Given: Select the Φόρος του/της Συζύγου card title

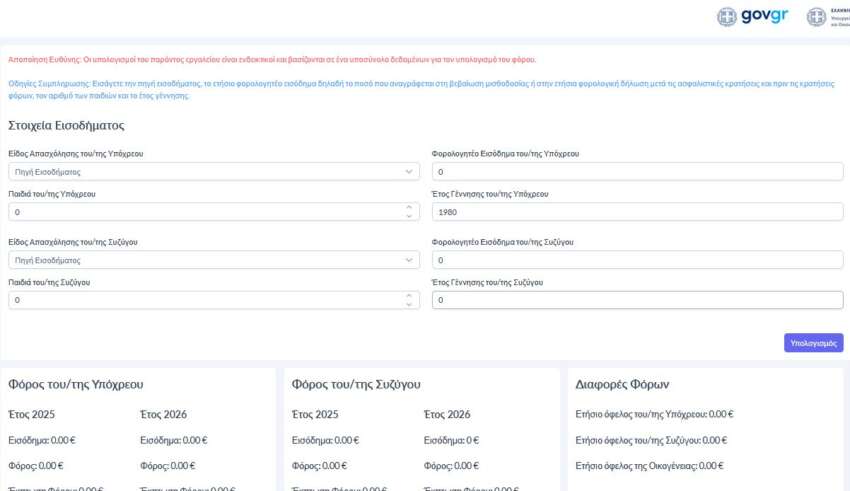Looking at the screenshot, I should 355,384.
